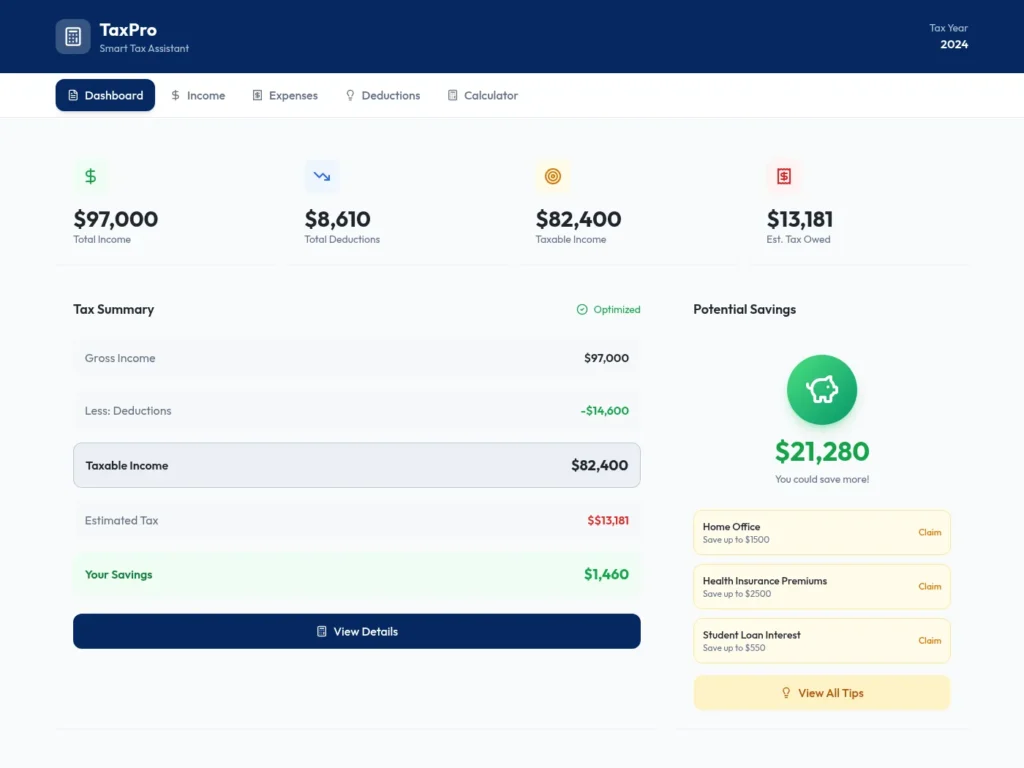Click the Optimized checkmark icon
Viewport: 1024px width, 768px height.
point(582,310)
